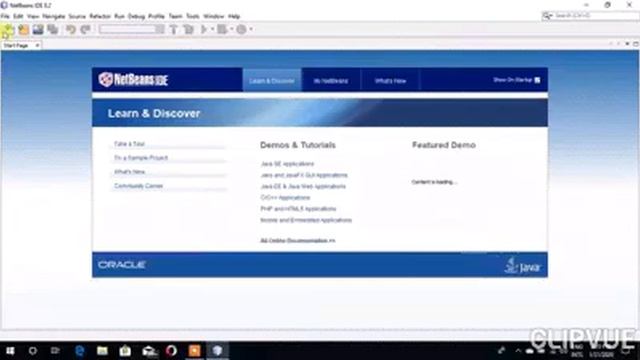Click the Undo toolbar icon
Screen dimensions: 640x360
(x=71, y=29)
